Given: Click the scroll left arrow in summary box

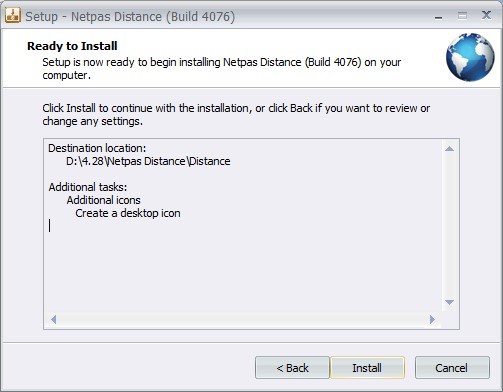Looking at the screenshot, I should (53, 319).
